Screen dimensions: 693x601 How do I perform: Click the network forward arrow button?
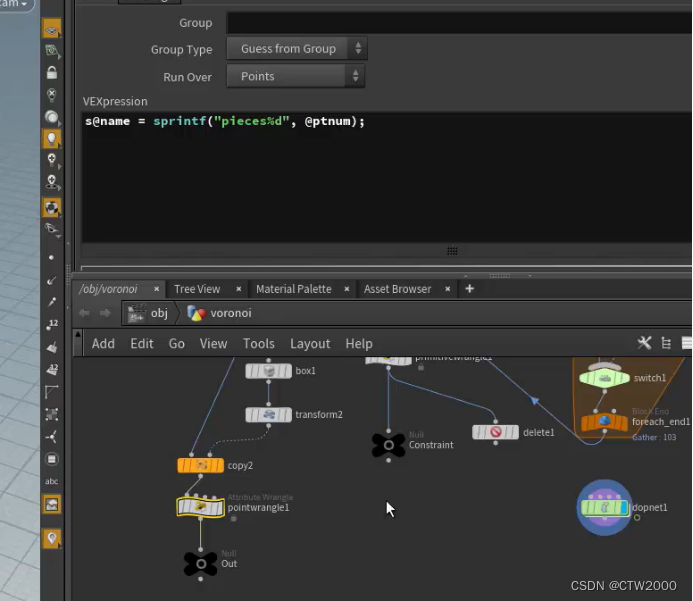pos(105,313)
